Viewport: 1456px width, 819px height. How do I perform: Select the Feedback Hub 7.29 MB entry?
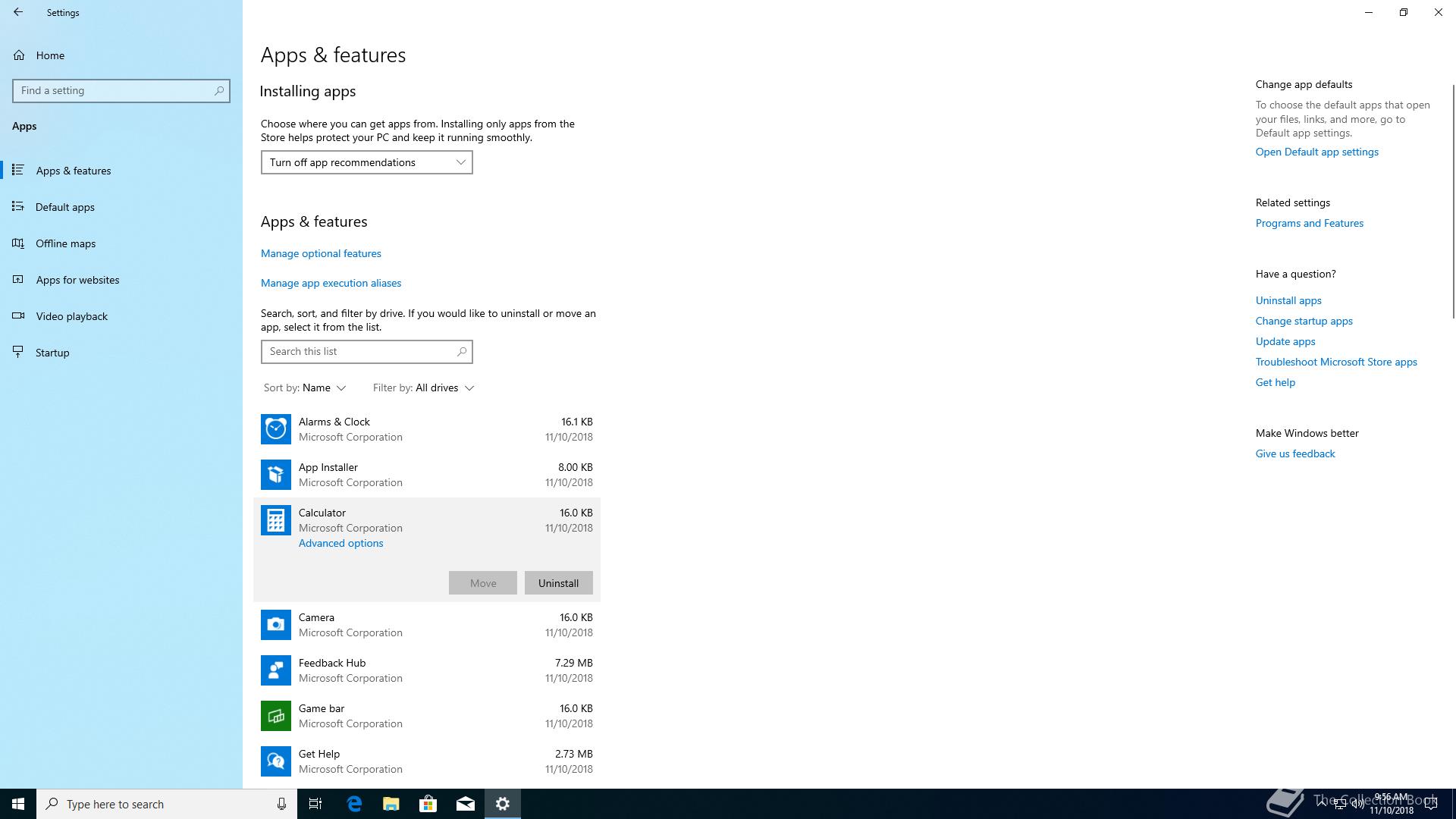427,670
